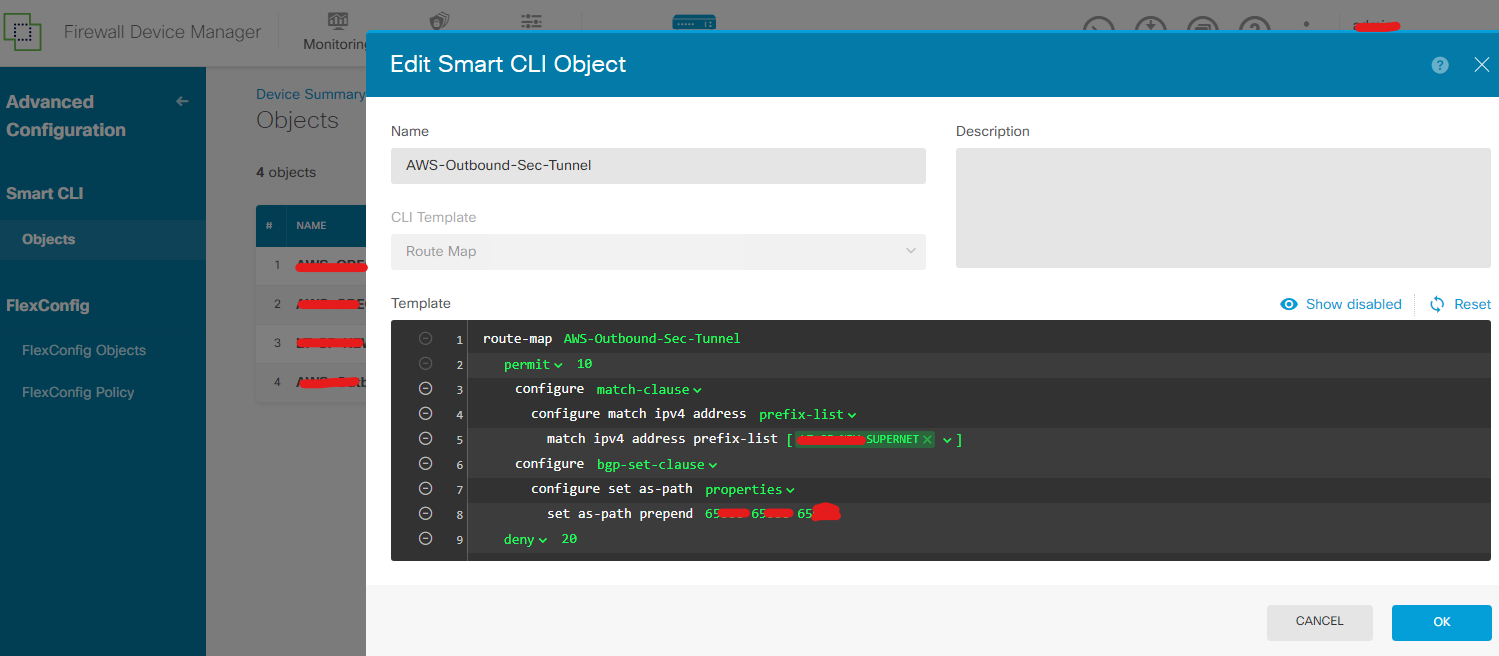The width and height of the screenshot is (1499, 656).
Task: Open the help question-mark icon in the dialog header
Action: click(1440, 64)
